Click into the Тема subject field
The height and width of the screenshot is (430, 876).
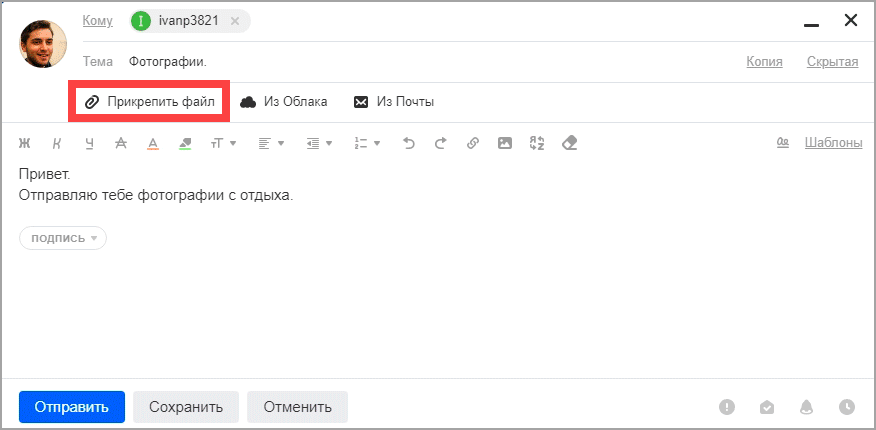pos(400,62)
